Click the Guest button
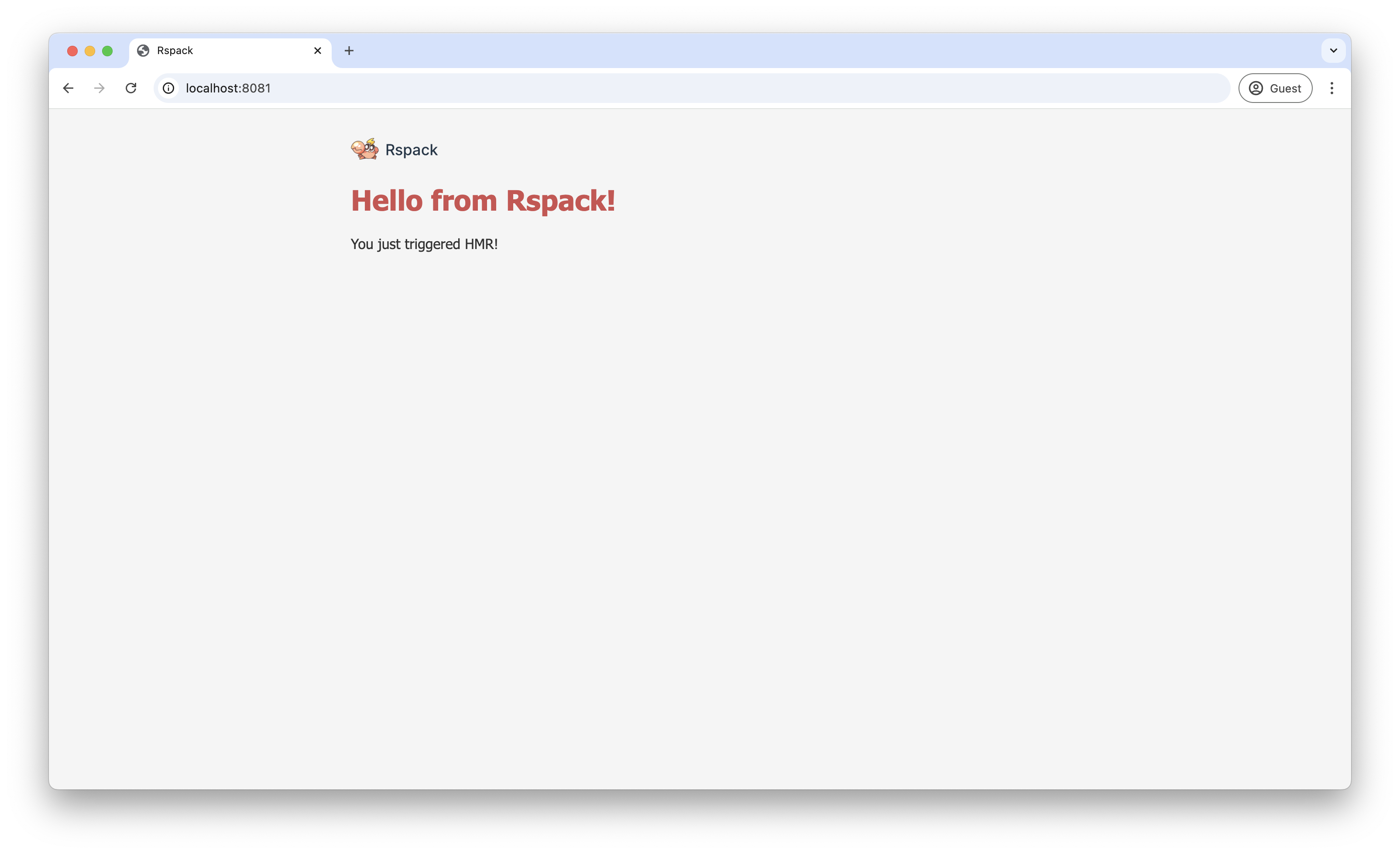 (x=1275, y=88)
